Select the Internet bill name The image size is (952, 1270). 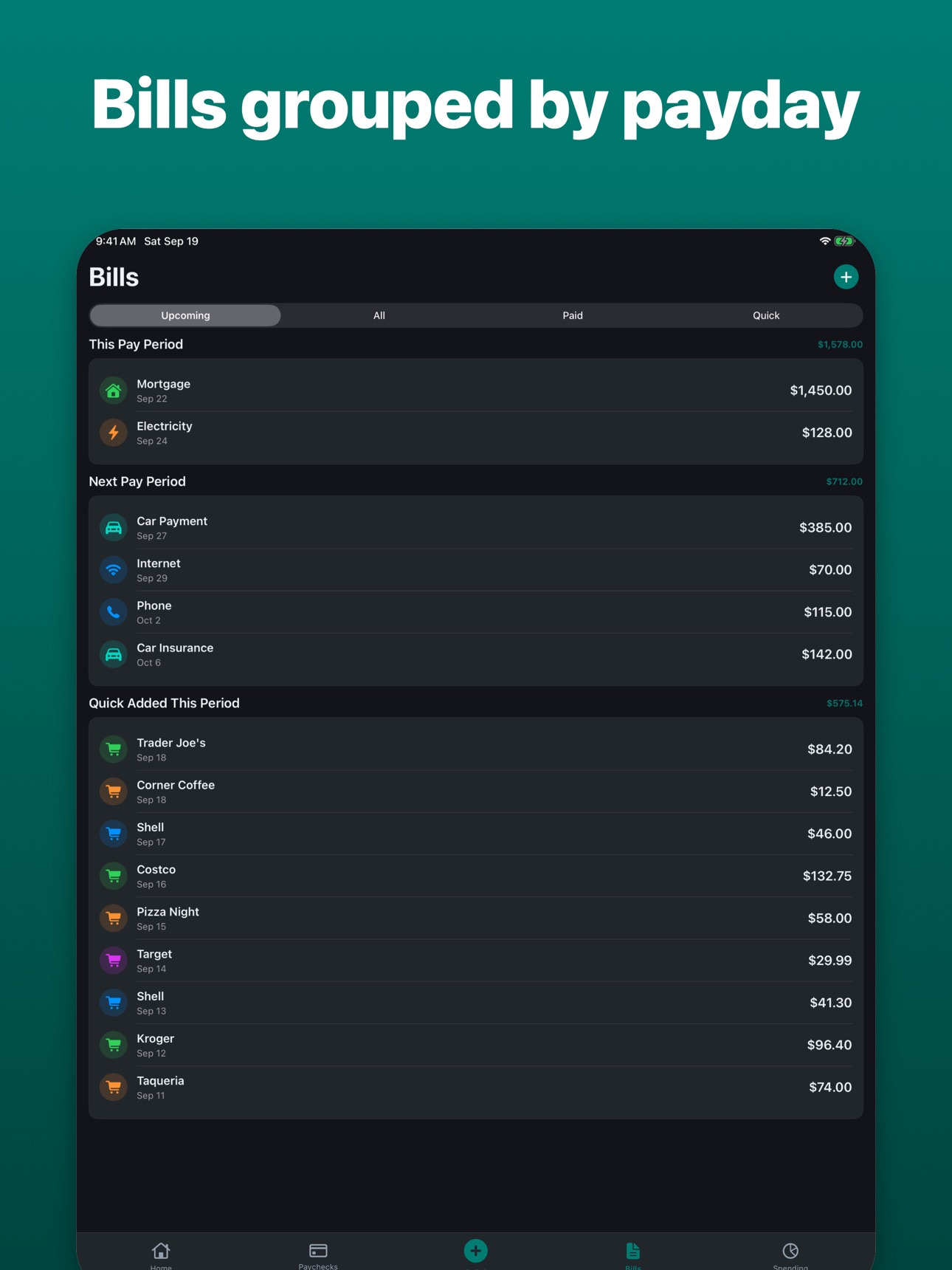(x=158, y=563)
